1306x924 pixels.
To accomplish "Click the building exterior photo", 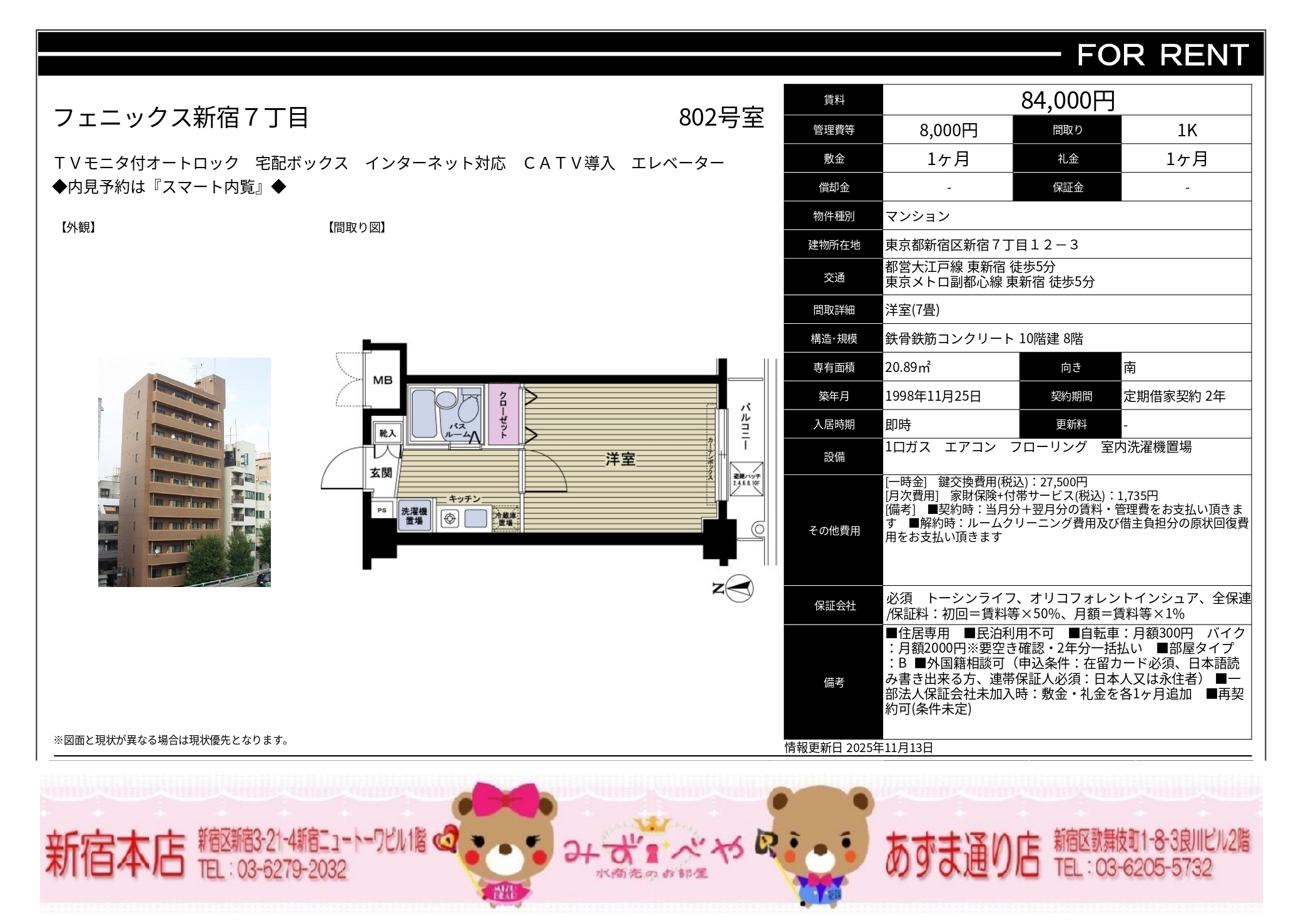I will (x=185, y=472).
